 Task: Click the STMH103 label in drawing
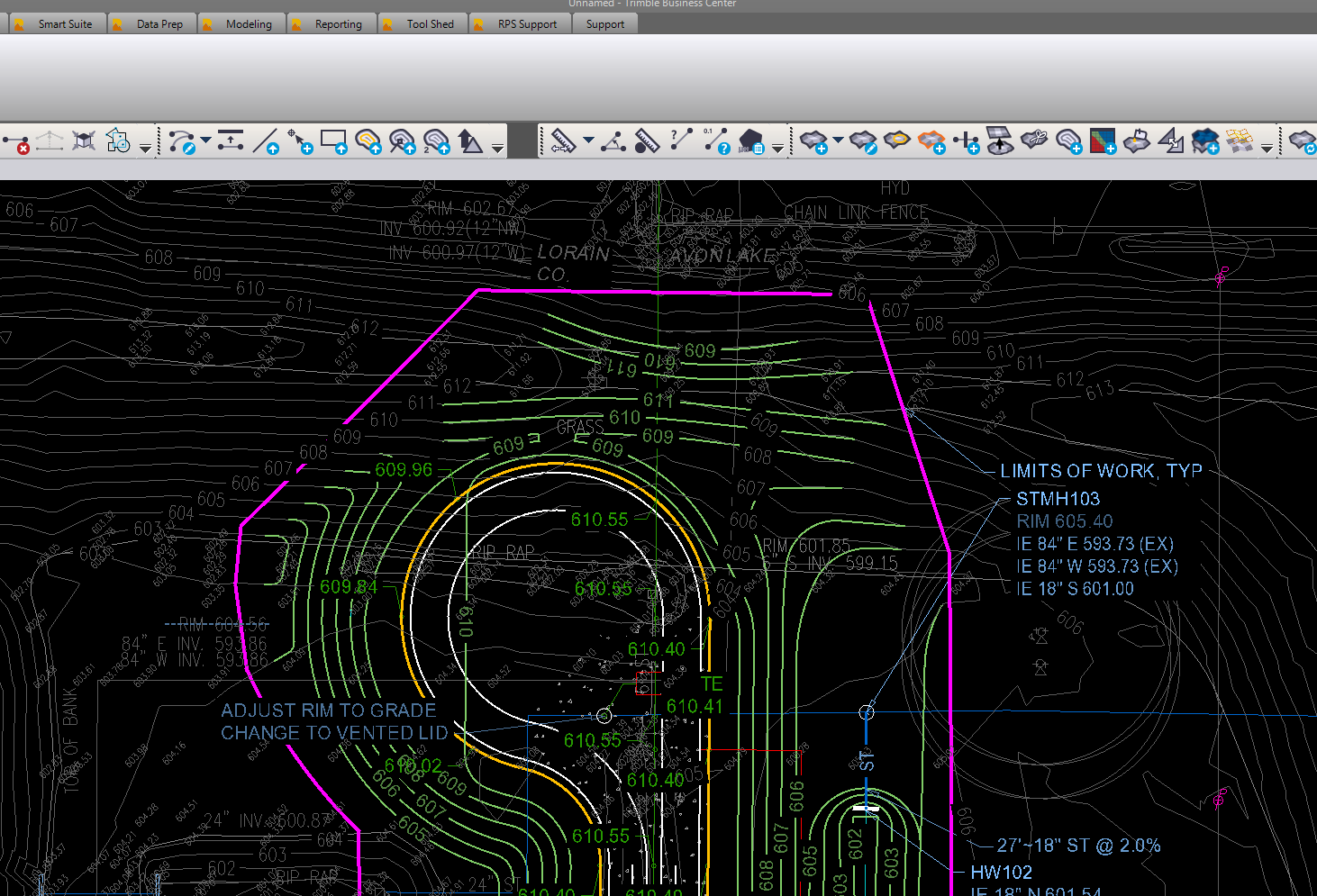pos(1058,499)
